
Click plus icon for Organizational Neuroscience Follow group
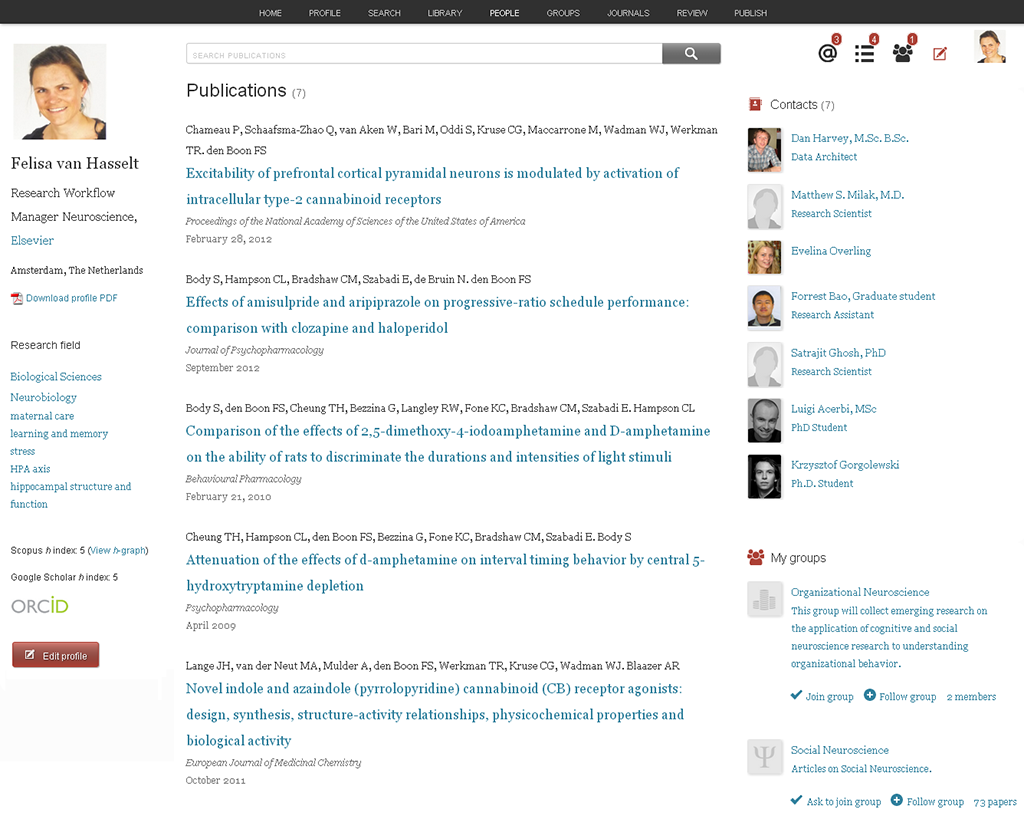[x=870, y=695]
